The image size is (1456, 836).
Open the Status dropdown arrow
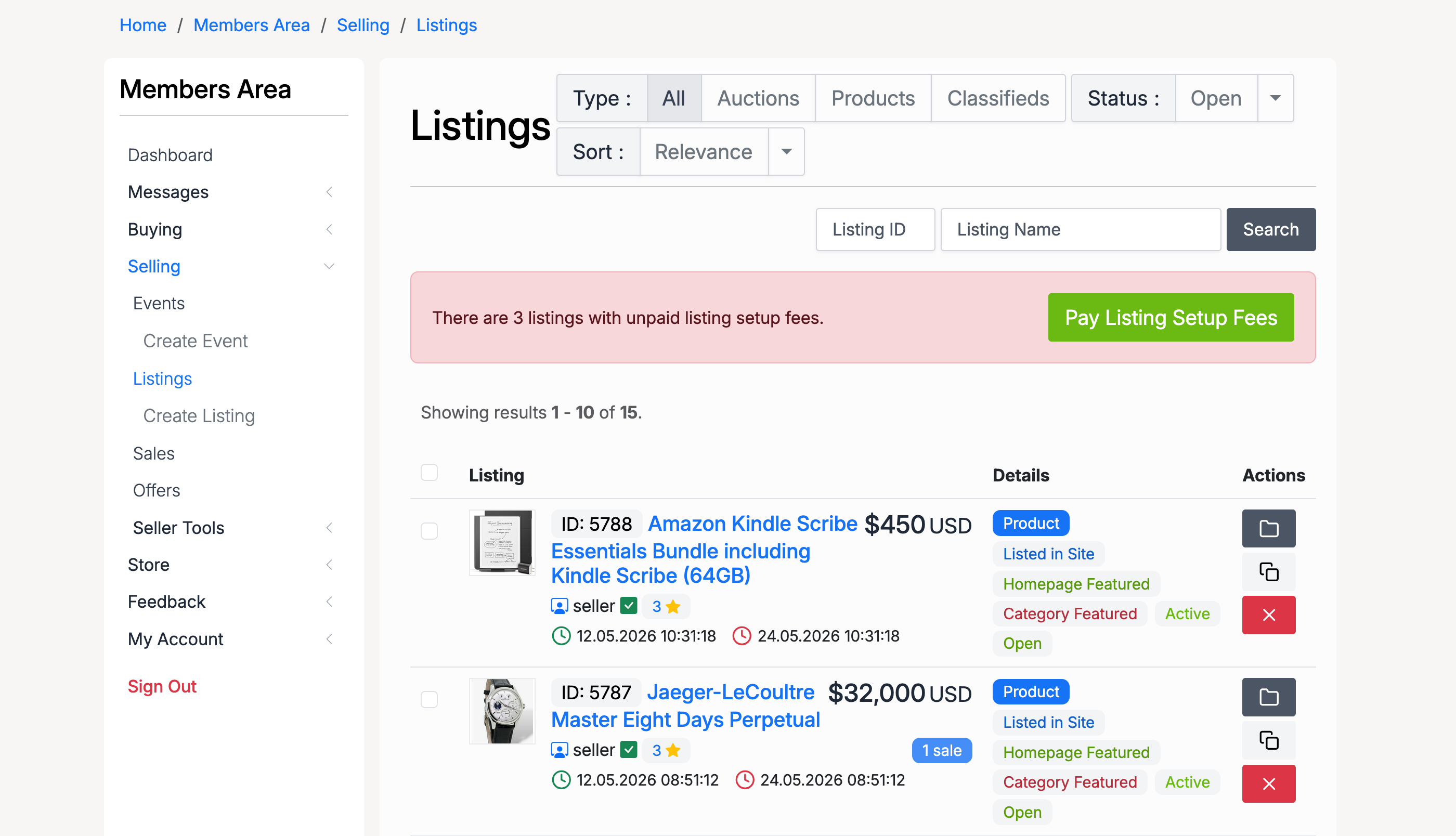point(1275,98)
